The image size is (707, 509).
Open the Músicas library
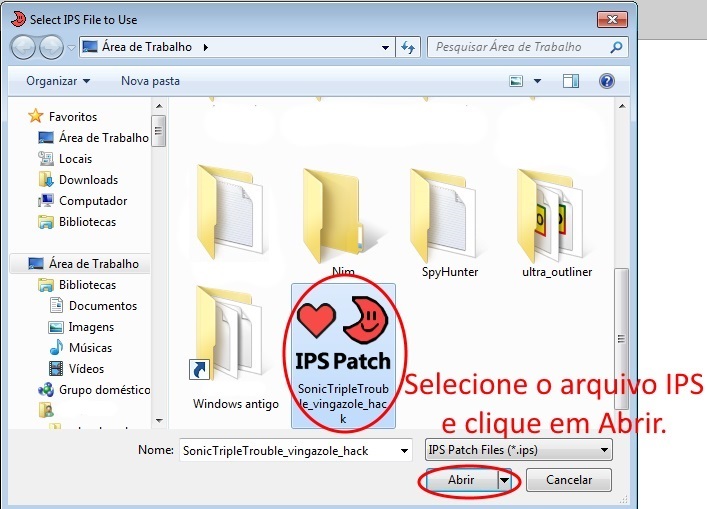81,348
